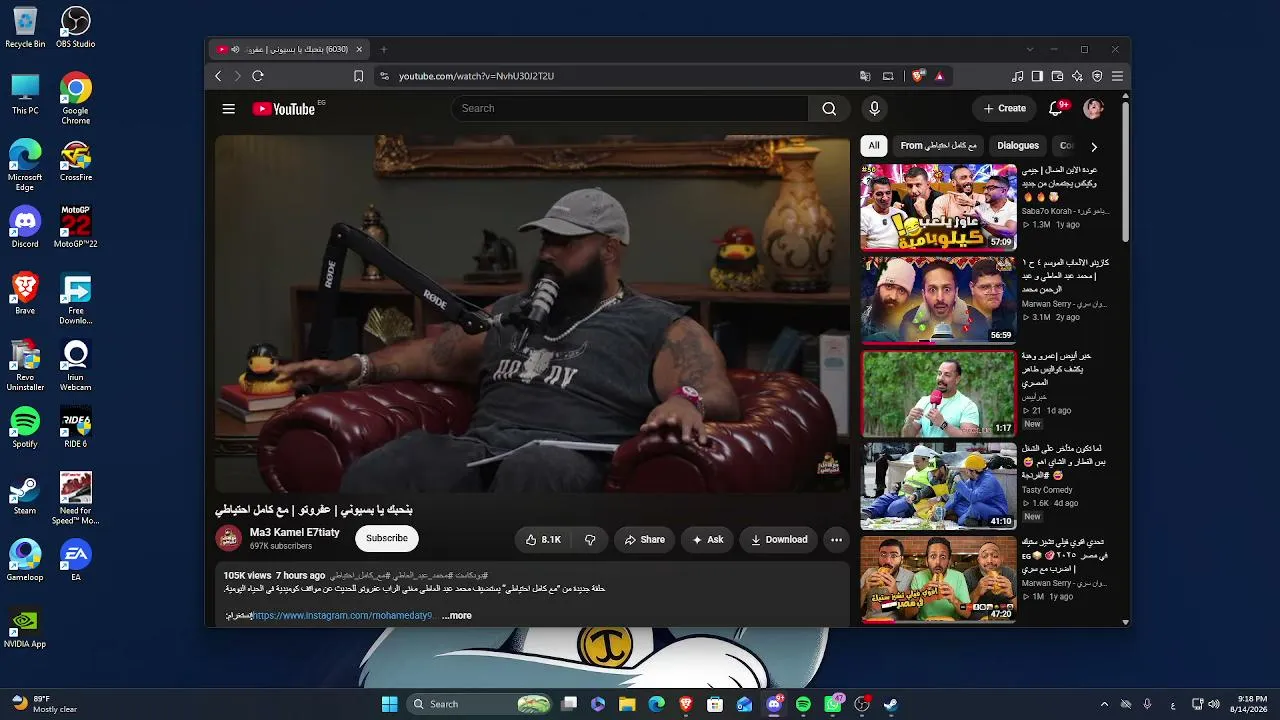The width and height of the screenshot is (1280, 720).
Task: Show hidden system tray icons chevron
Action: click(1104, 704)
